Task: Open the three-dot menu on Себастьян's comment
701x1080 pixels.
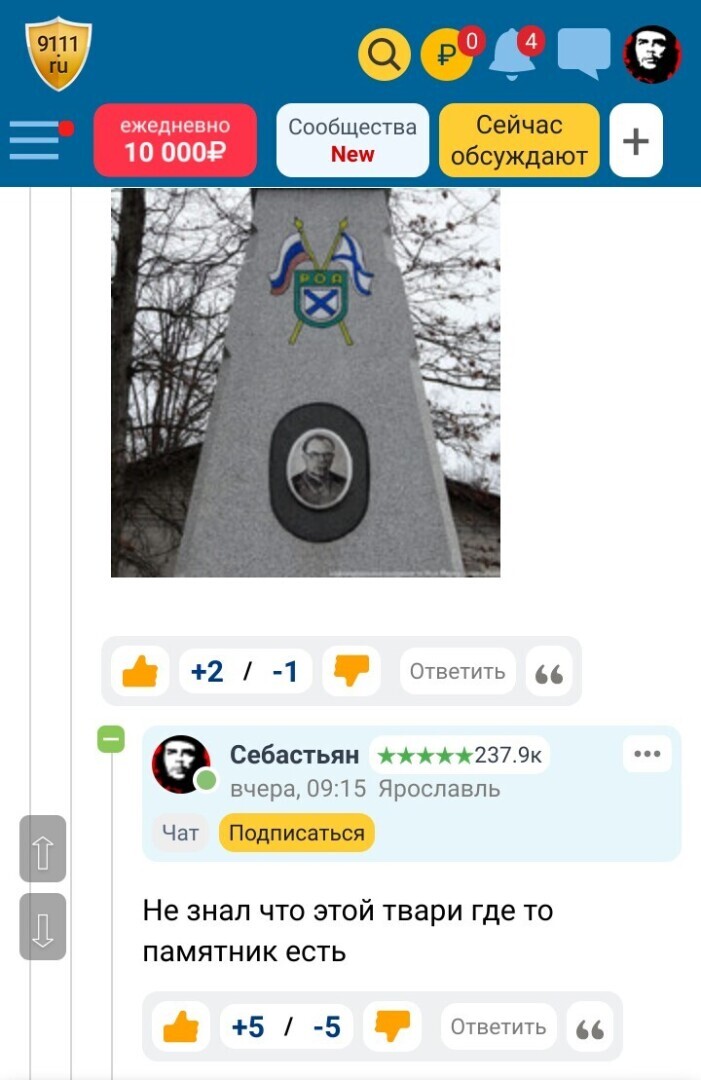Action: (x=647, y=754)
